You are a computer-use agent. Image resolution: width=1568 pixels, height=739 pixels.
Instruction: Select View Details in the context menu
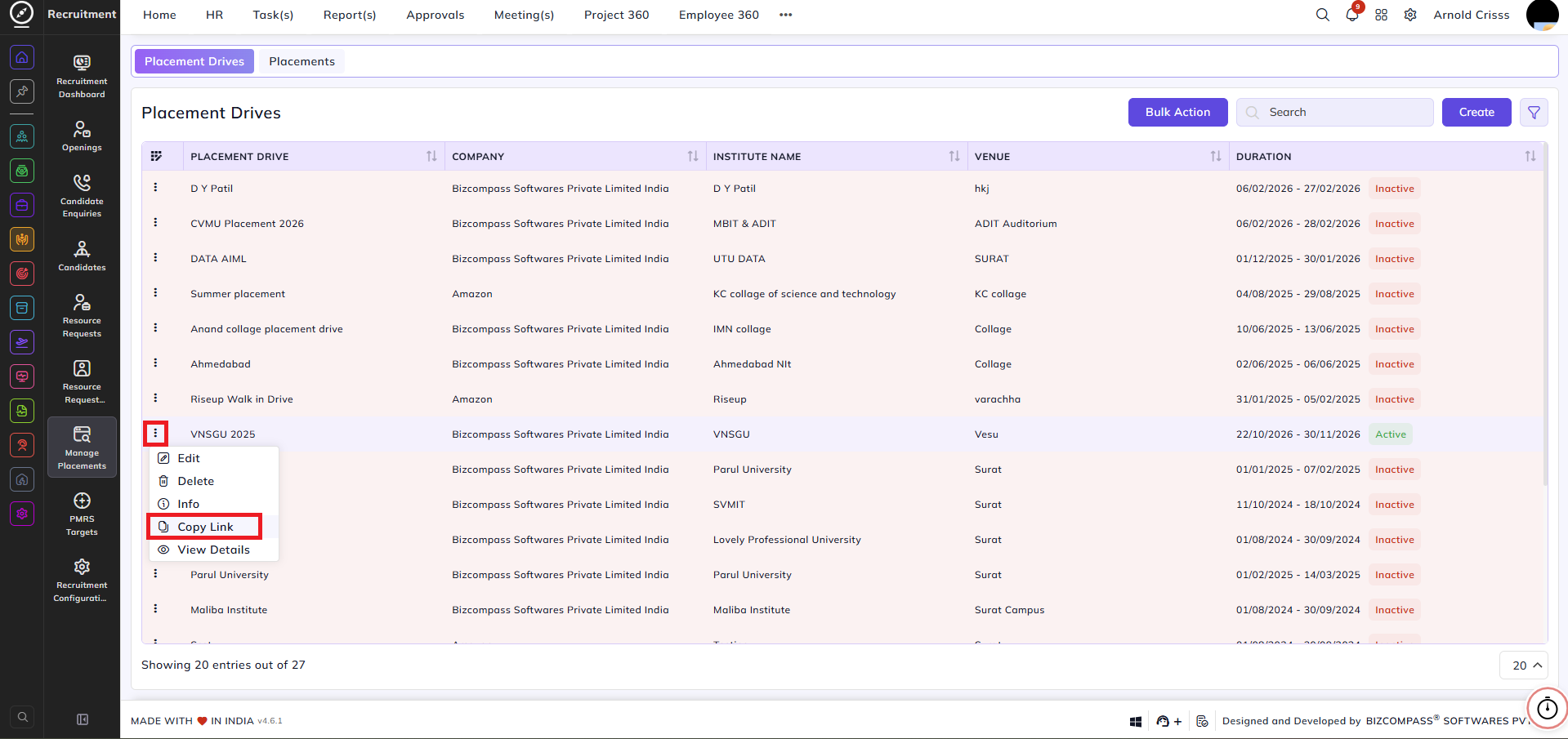213,550
